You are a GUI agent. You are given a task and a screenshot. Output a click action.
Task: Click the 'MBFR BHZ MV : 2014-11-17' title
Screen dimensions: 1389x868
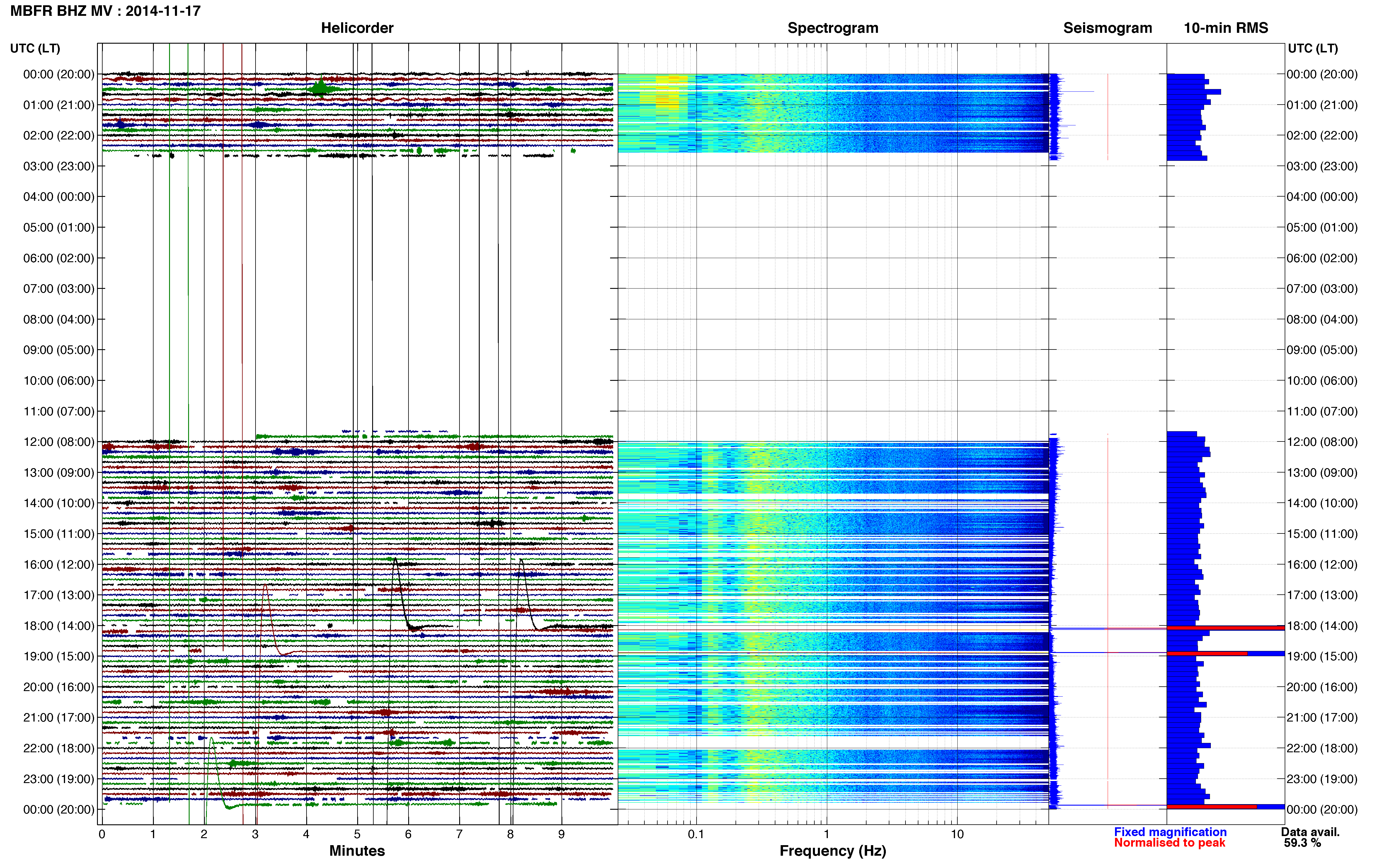(105, 11)
